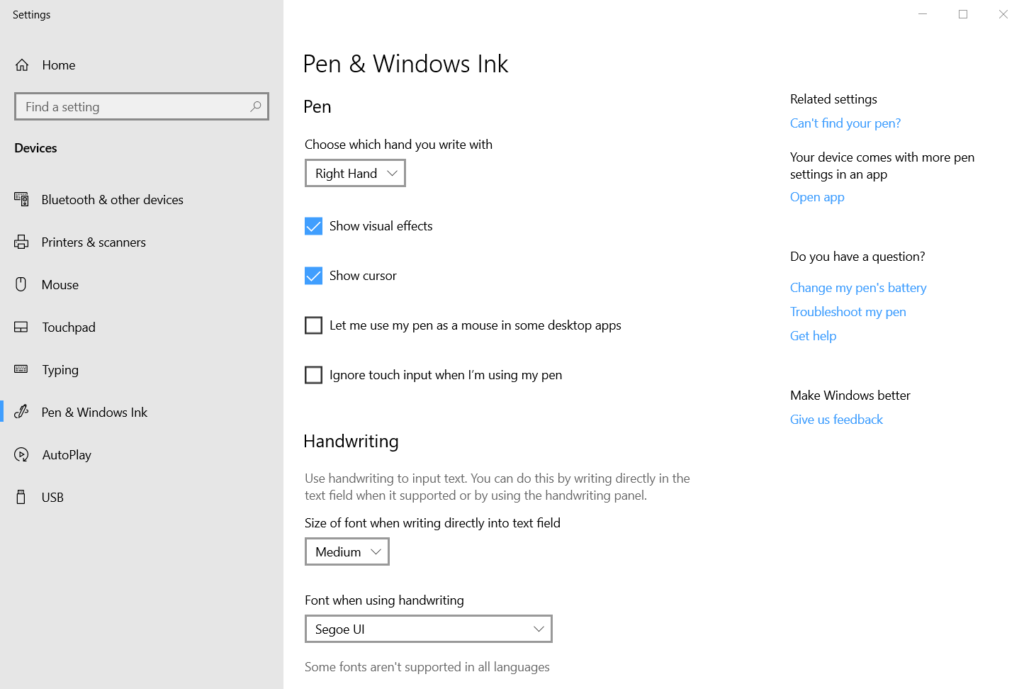1024x689 pixels.
Task: Click the Find a setting search box
Action: [x=142, y=106]
